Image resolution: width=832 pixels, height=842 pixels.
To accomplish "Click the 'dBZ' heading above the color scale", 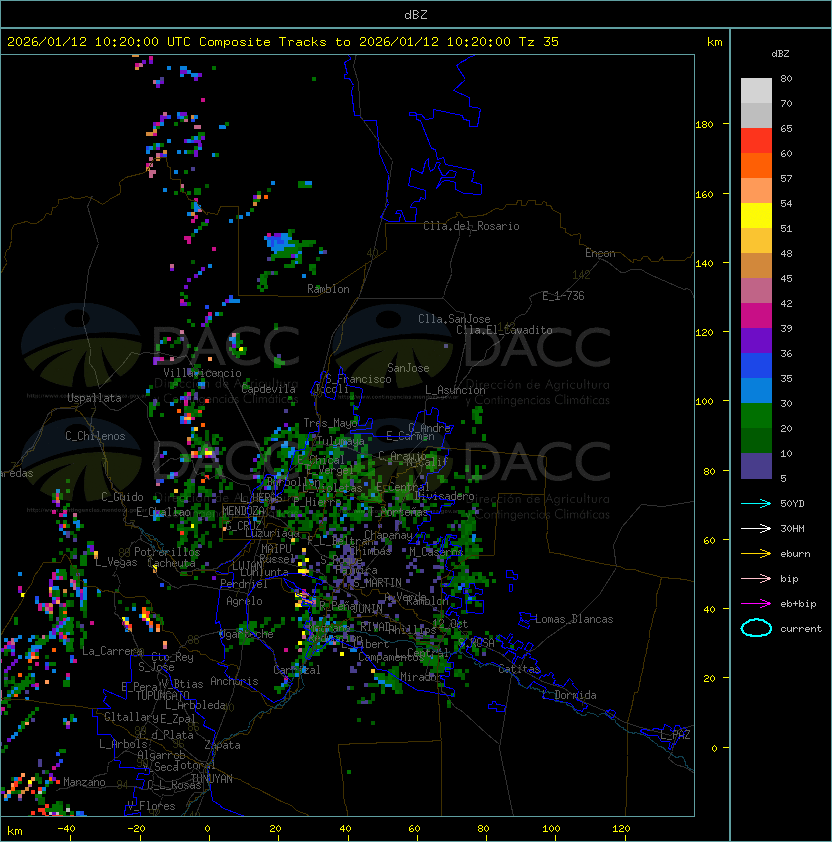I will point(780,54).
